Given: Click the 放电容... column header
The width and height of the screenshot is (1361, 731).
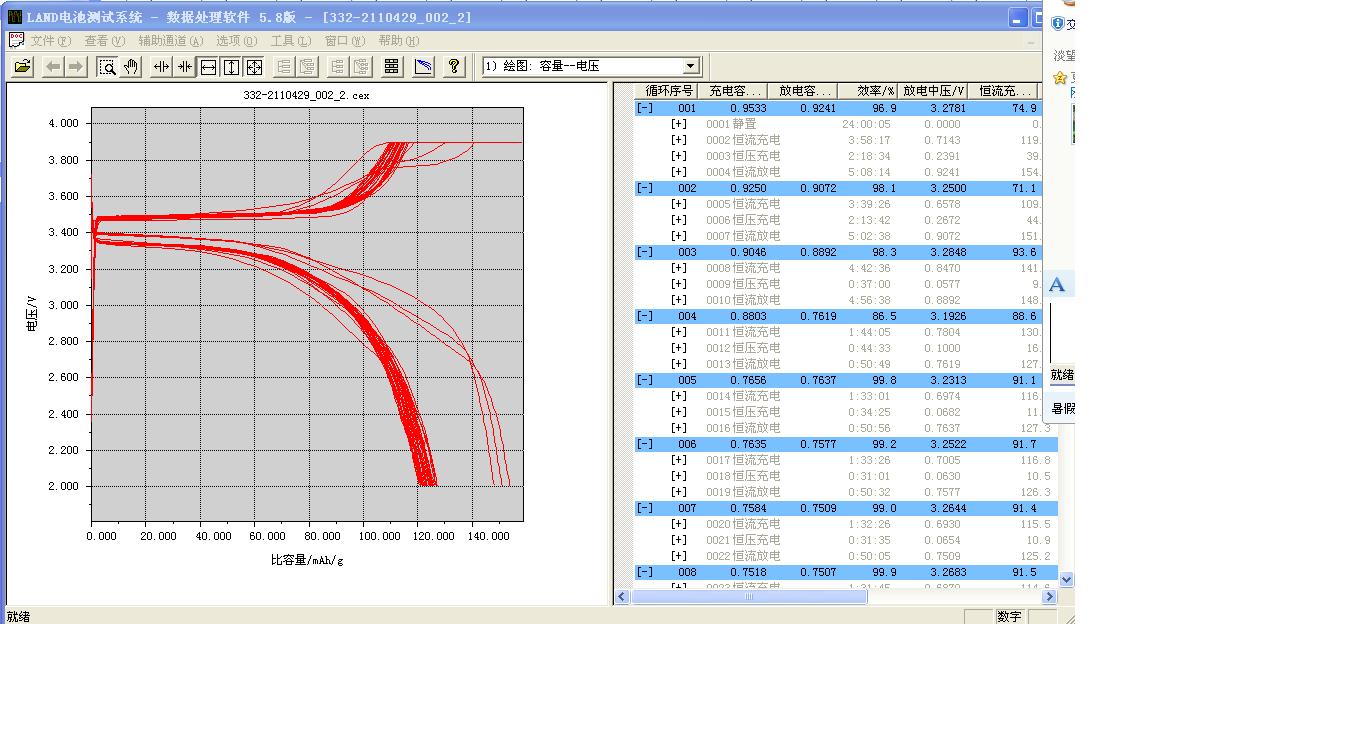Looking at the screenshot, I should pos(802,91).
